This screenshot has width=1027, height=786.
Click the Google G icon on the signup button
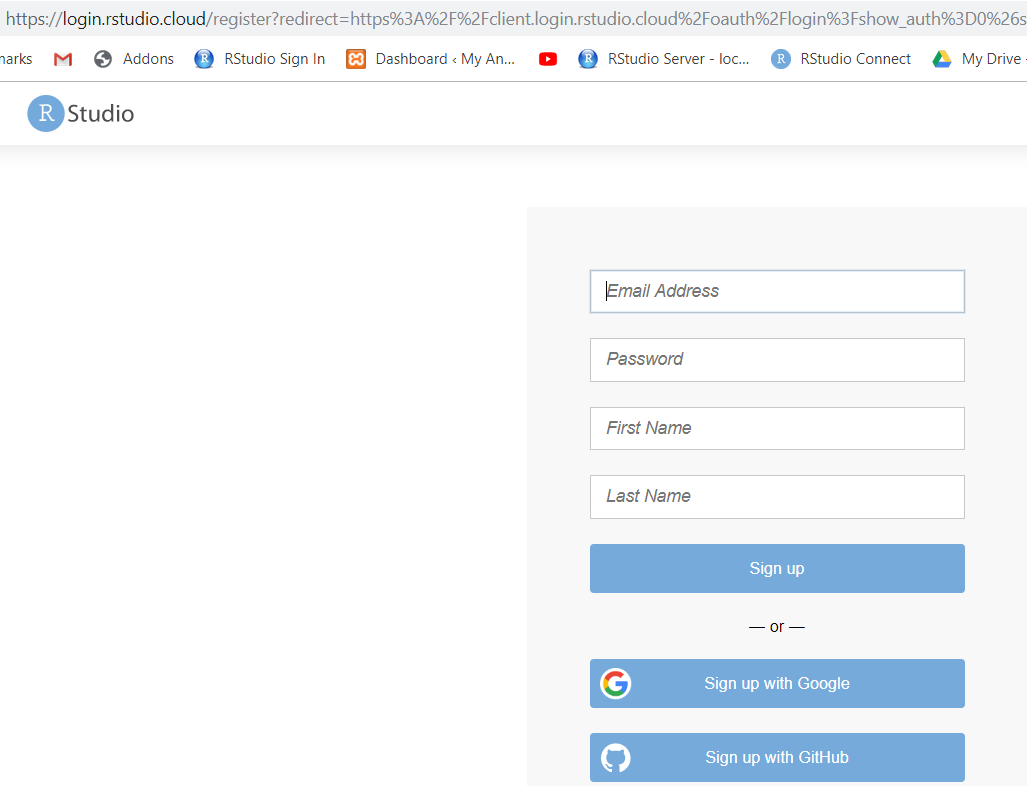pos(615,683)
